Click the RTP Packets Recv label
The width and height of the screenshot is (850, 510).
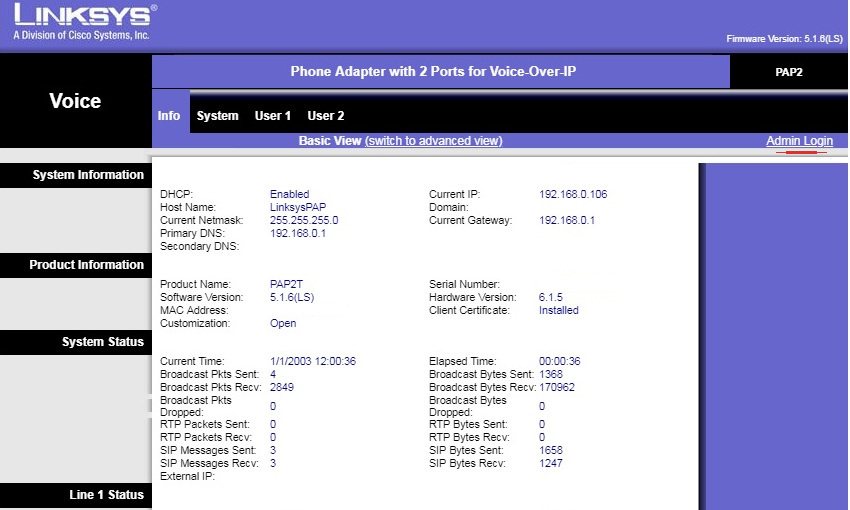(x=206, y=437)
